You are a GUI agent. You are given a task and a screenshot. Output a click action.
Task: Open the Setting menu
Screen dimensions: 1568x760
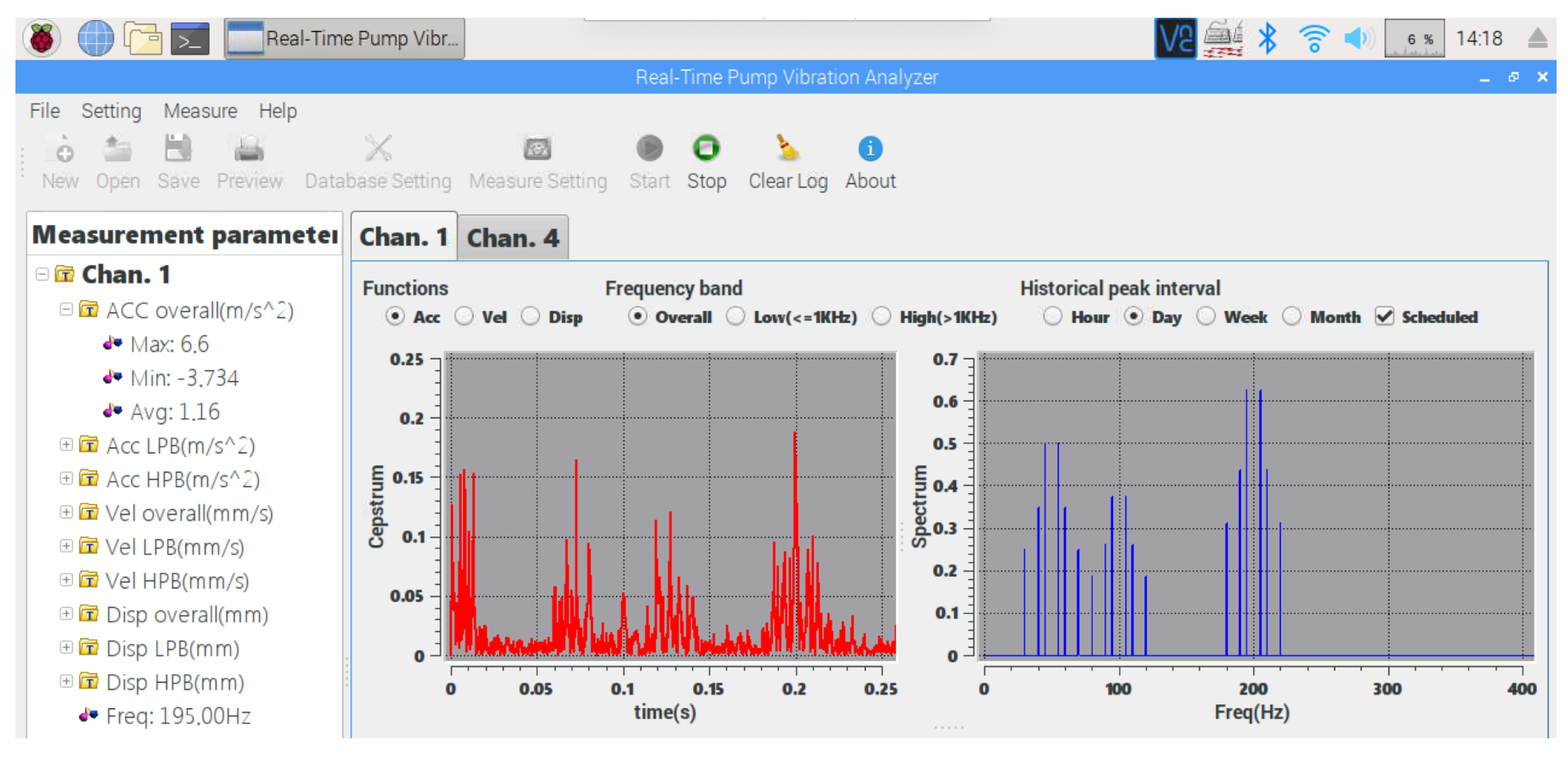click(x=111, y=111)
